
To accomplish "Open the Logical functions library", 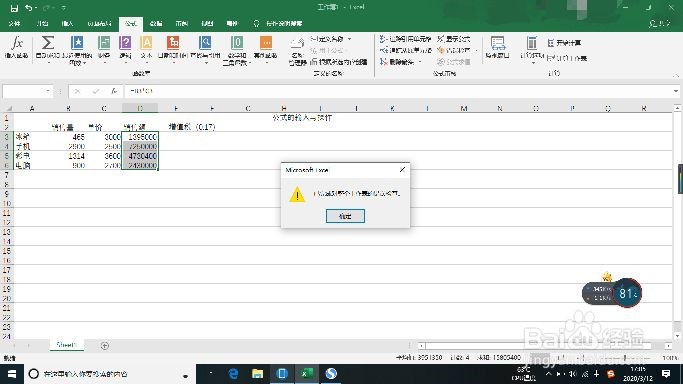I will (x=125, y=47).
